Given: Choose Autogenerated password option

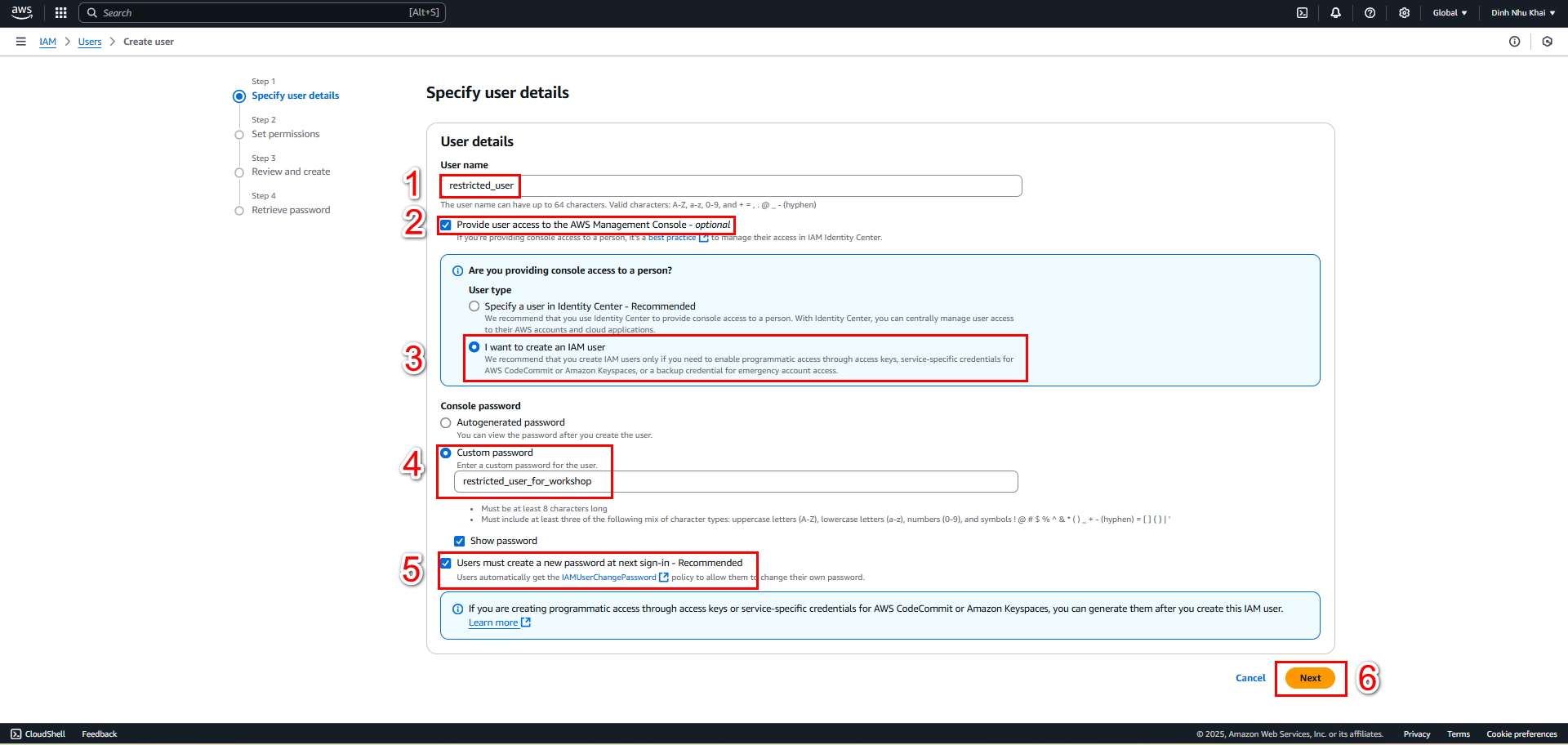Looking at the screenshot, I should tap(446, 423).
